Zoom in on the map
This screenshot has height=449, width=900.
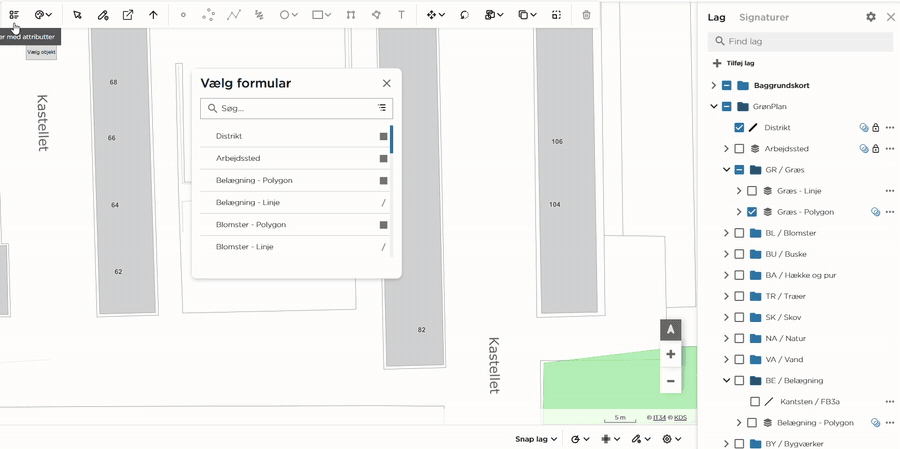pos(670,354)
